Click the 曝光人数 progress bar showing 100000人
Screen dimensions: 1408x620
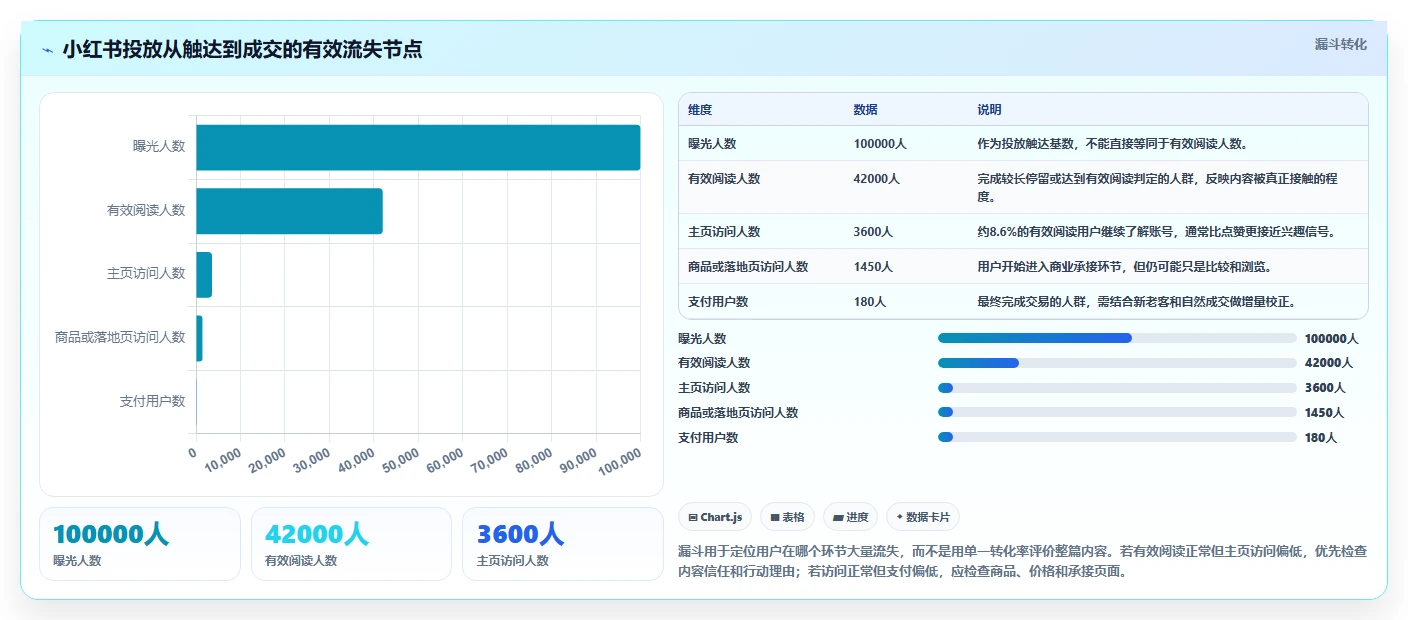coord(1117,338)
